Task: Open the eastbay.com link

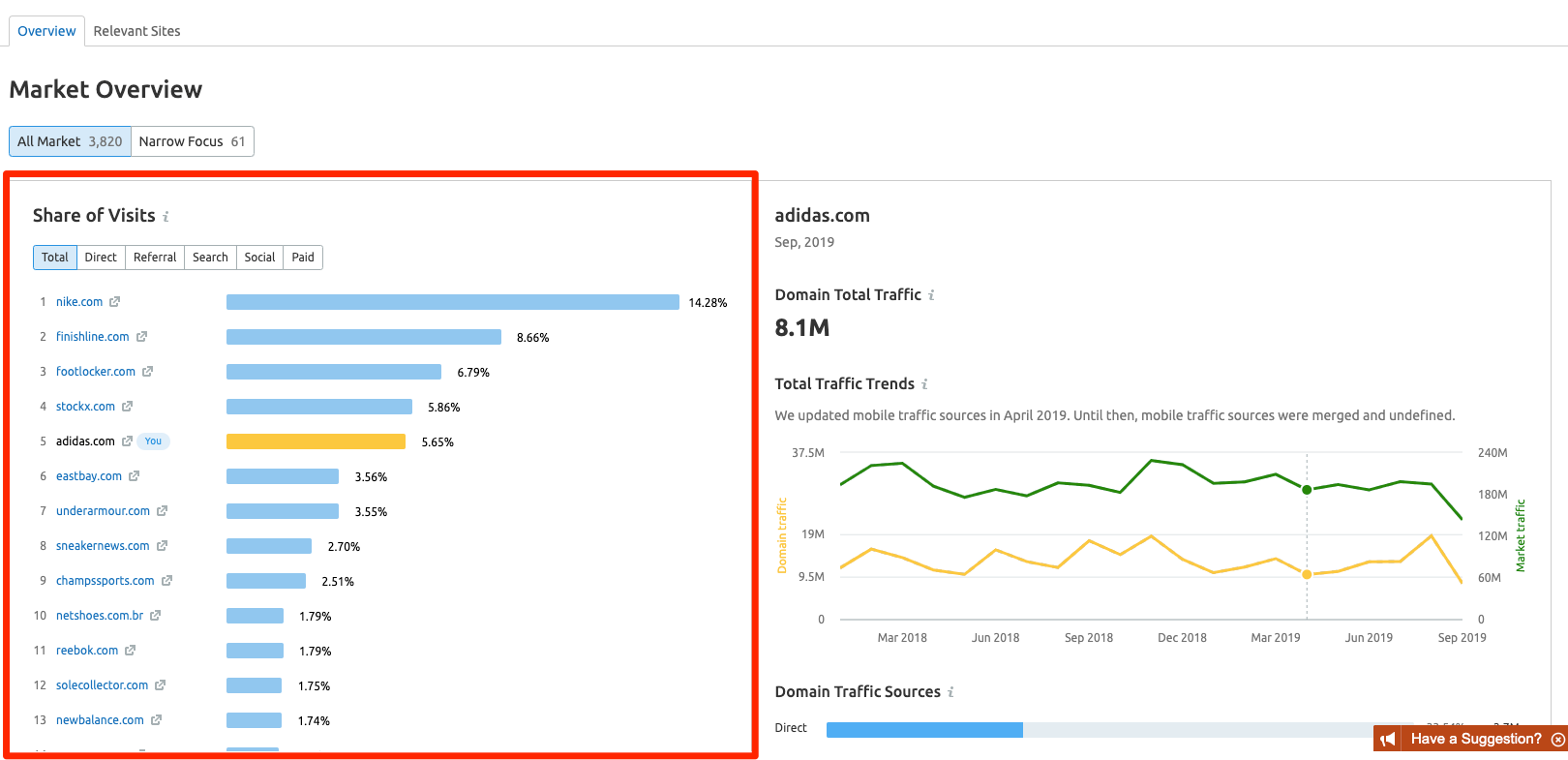Action: tap(89, 476)
